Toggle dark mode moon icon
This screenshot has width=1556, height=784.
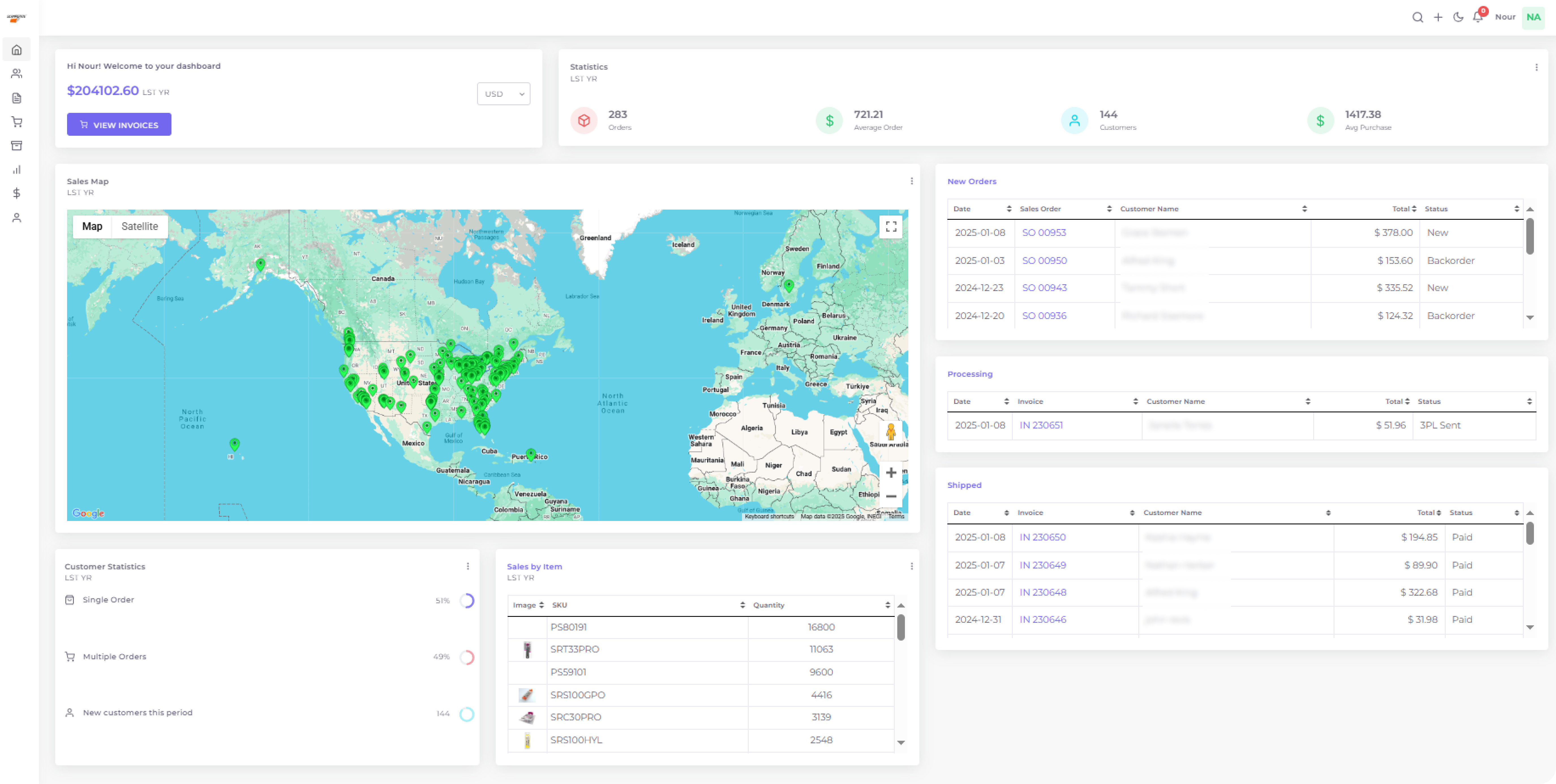pyautogui.click(x=1458, y=17)
